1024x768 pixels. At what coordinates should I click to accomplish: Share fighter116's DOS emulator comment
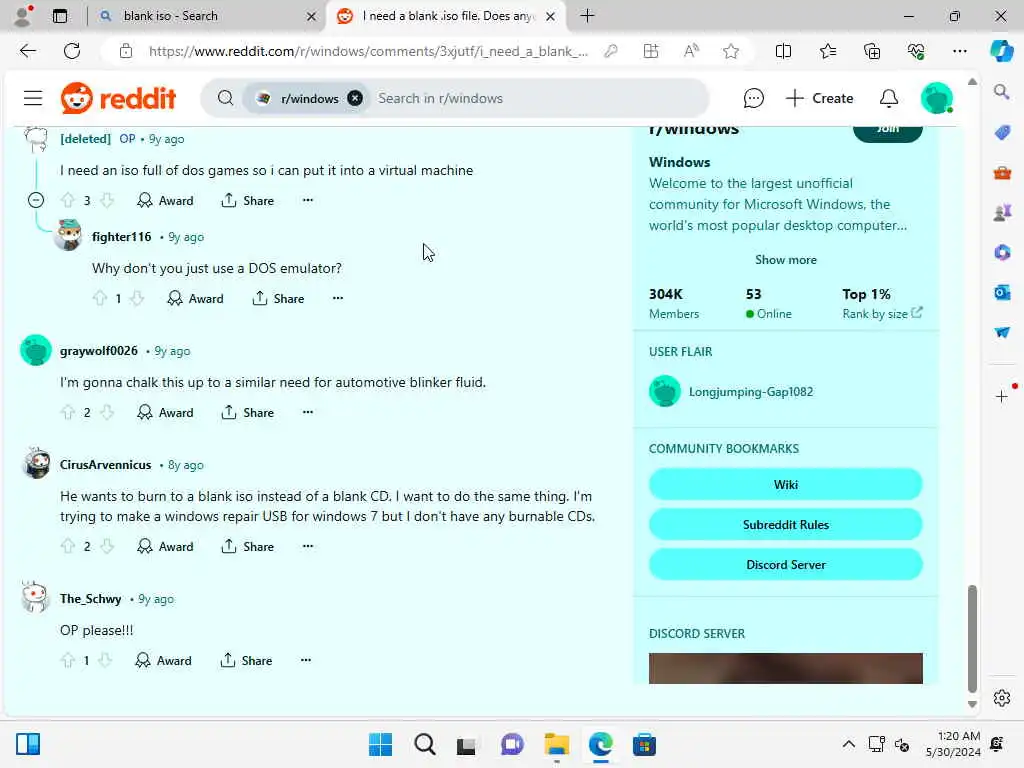(278, 298)
